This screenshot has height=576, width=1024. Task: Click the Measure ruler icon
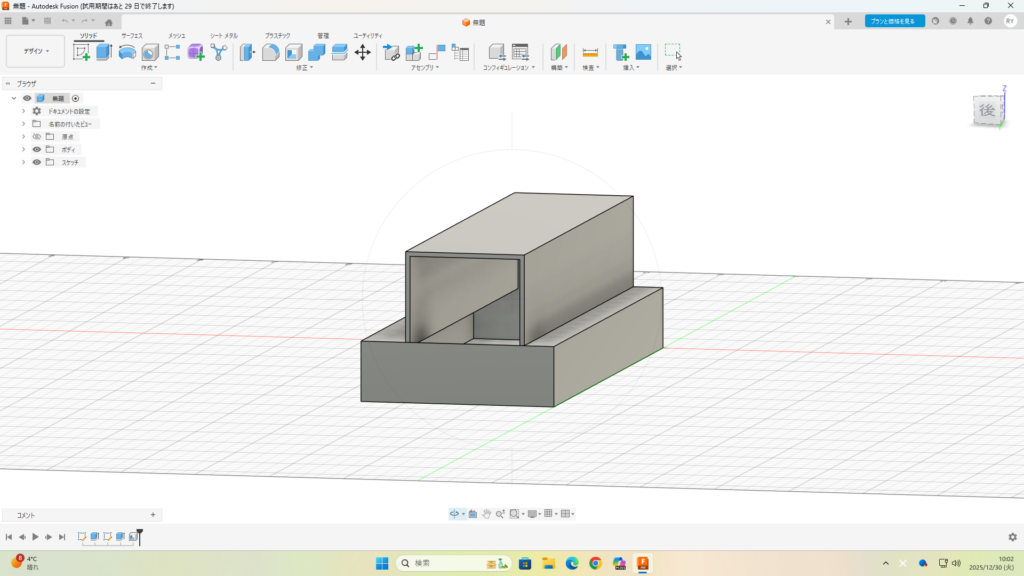[590, 52]
